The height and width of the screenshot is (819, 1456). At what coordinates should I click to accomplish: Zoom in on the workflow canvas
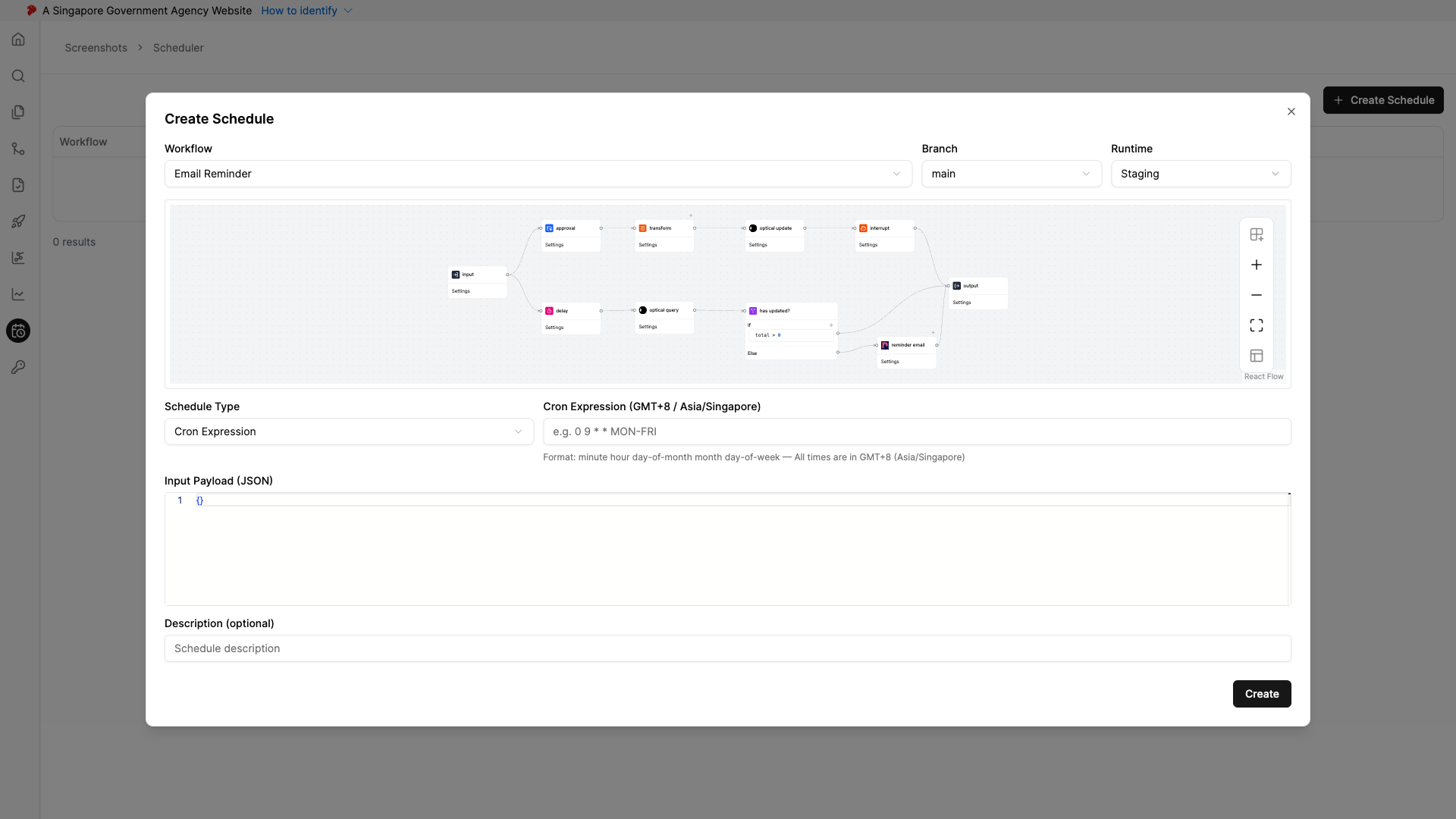click(1257, 265)
